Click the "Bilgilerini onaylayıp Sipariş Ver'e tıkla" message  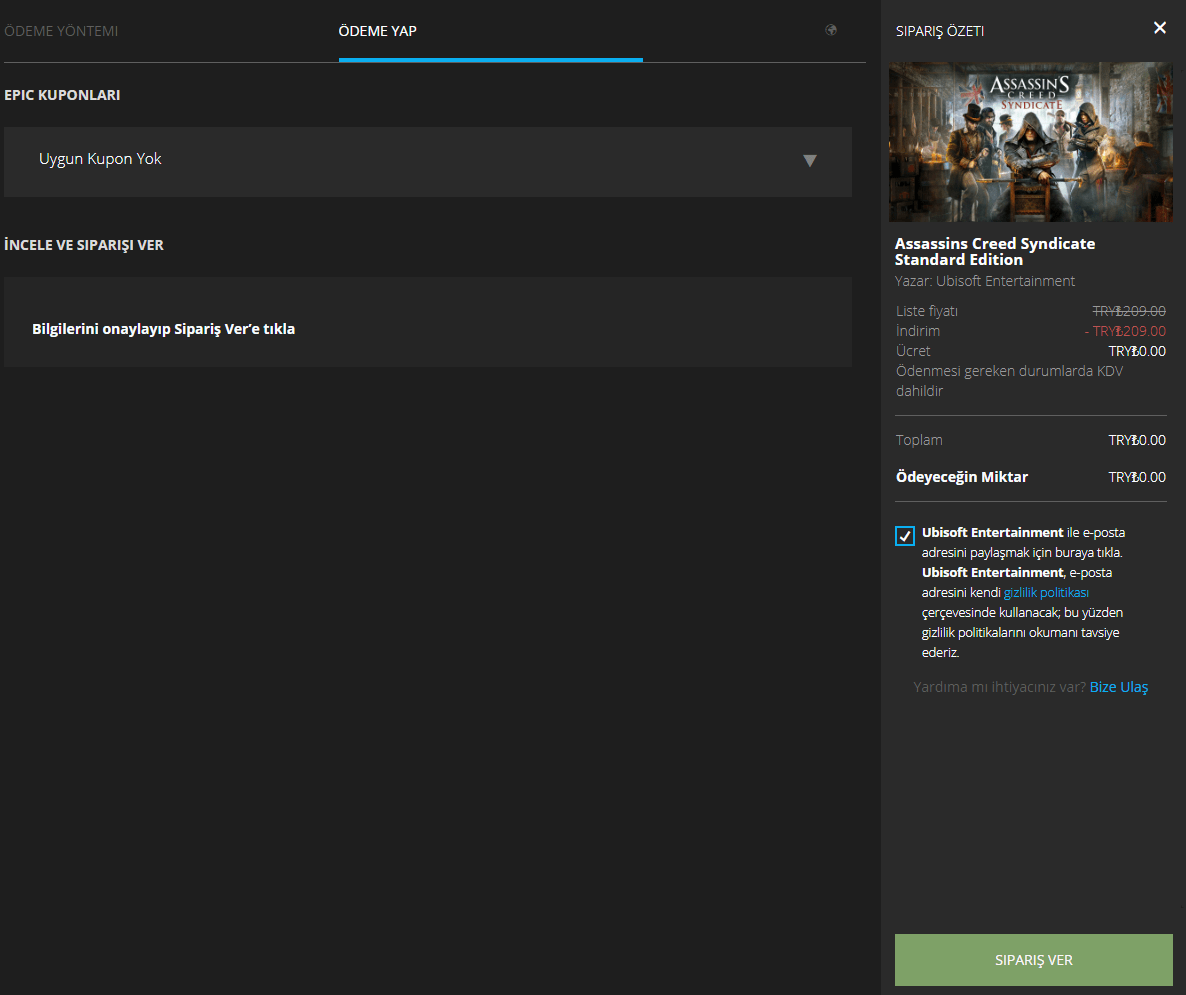tap(163, 328)
